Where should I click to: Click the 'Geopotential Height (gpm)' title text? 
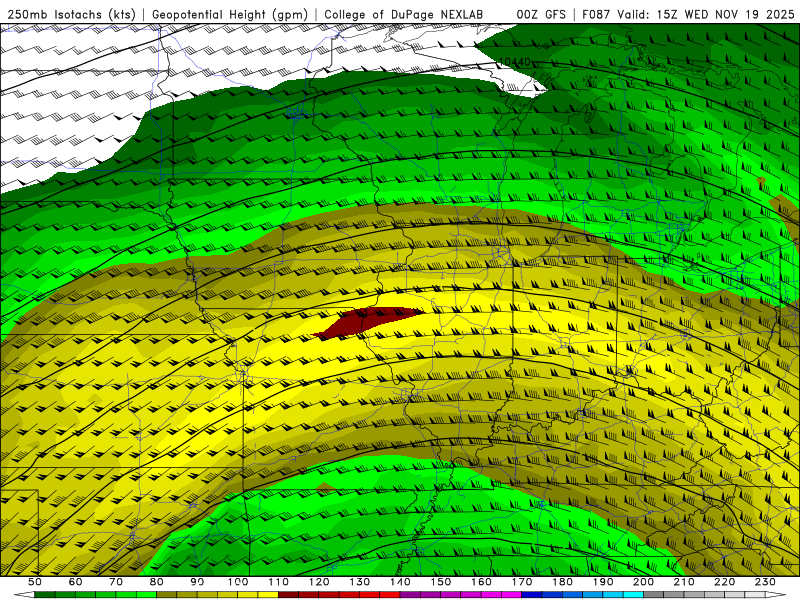(230, 14)
